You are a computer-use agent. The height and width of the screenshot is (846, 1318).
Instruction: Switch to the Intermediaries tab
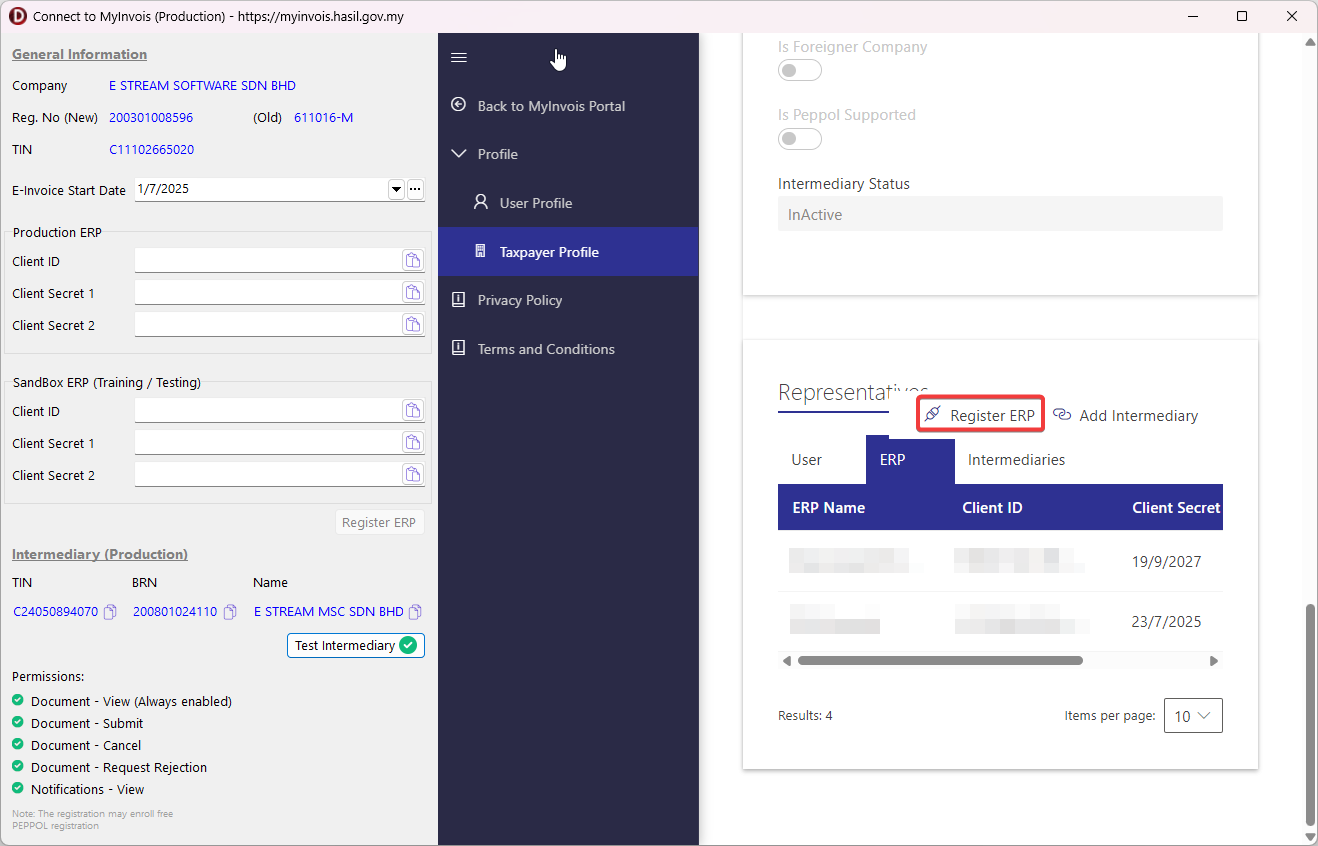(1016, 460)
